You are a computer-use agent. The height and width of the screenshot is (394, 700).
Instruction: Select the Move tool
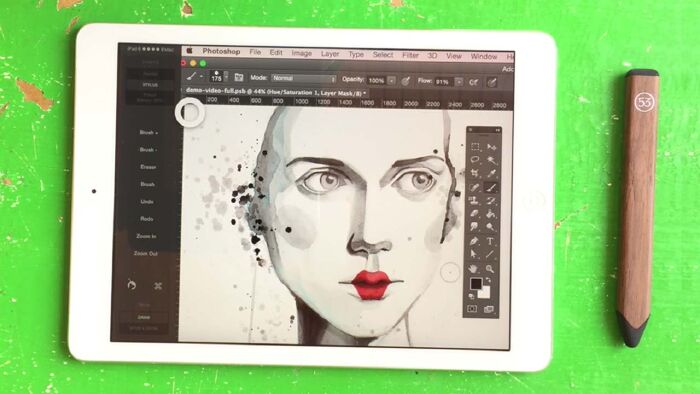click(x=492, y=146)
